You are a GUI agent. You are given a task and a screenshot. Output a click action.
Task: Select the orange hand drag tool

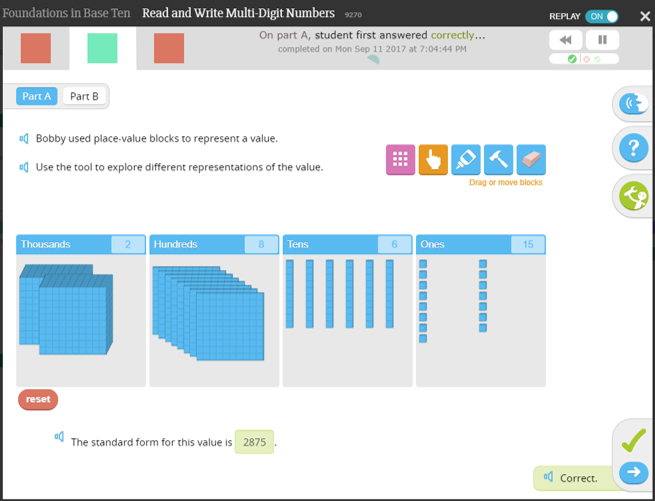click(x=433, y=159)
